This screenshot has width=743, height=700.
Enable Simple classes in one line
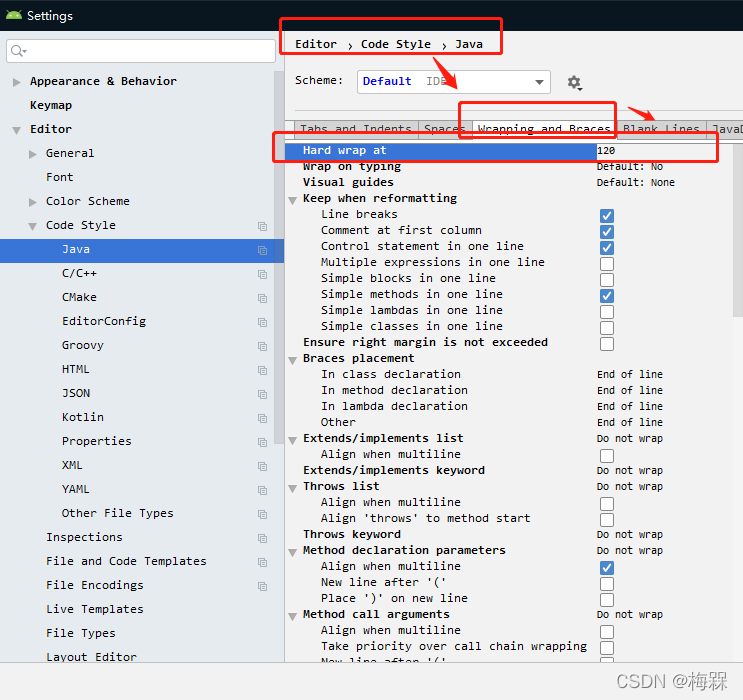coord(607,328)
